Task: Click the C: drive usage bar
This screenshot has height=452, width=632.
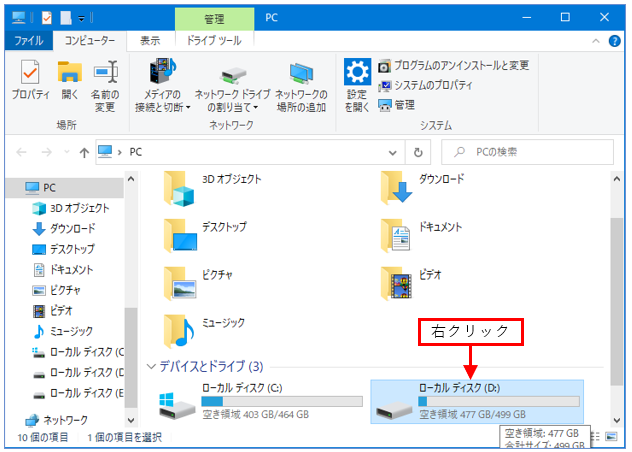Action: (x=282, y=401)
